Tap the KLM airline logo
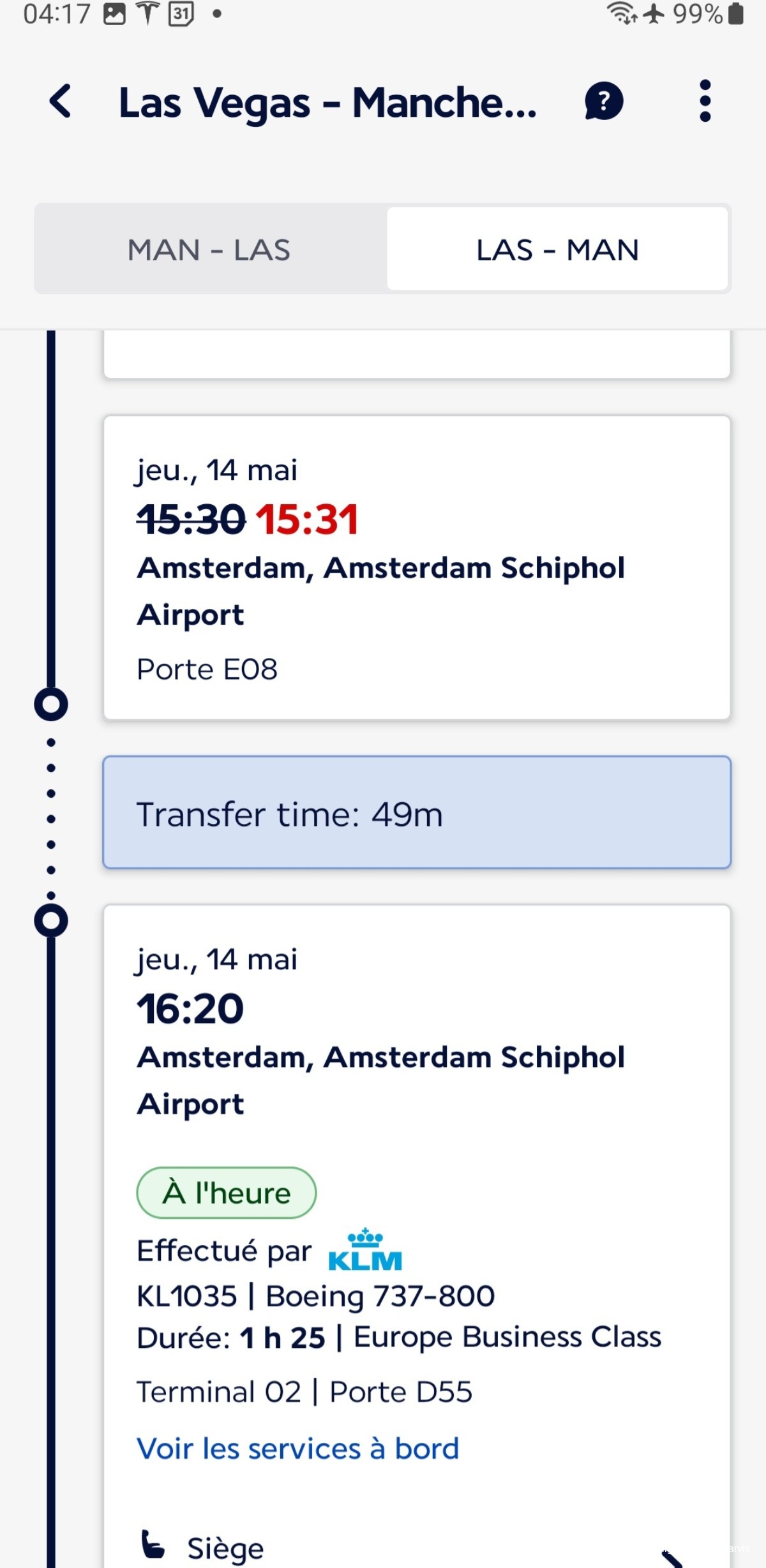The height and width of the screenshot is (1568, 766). [x=364, y=1249]
